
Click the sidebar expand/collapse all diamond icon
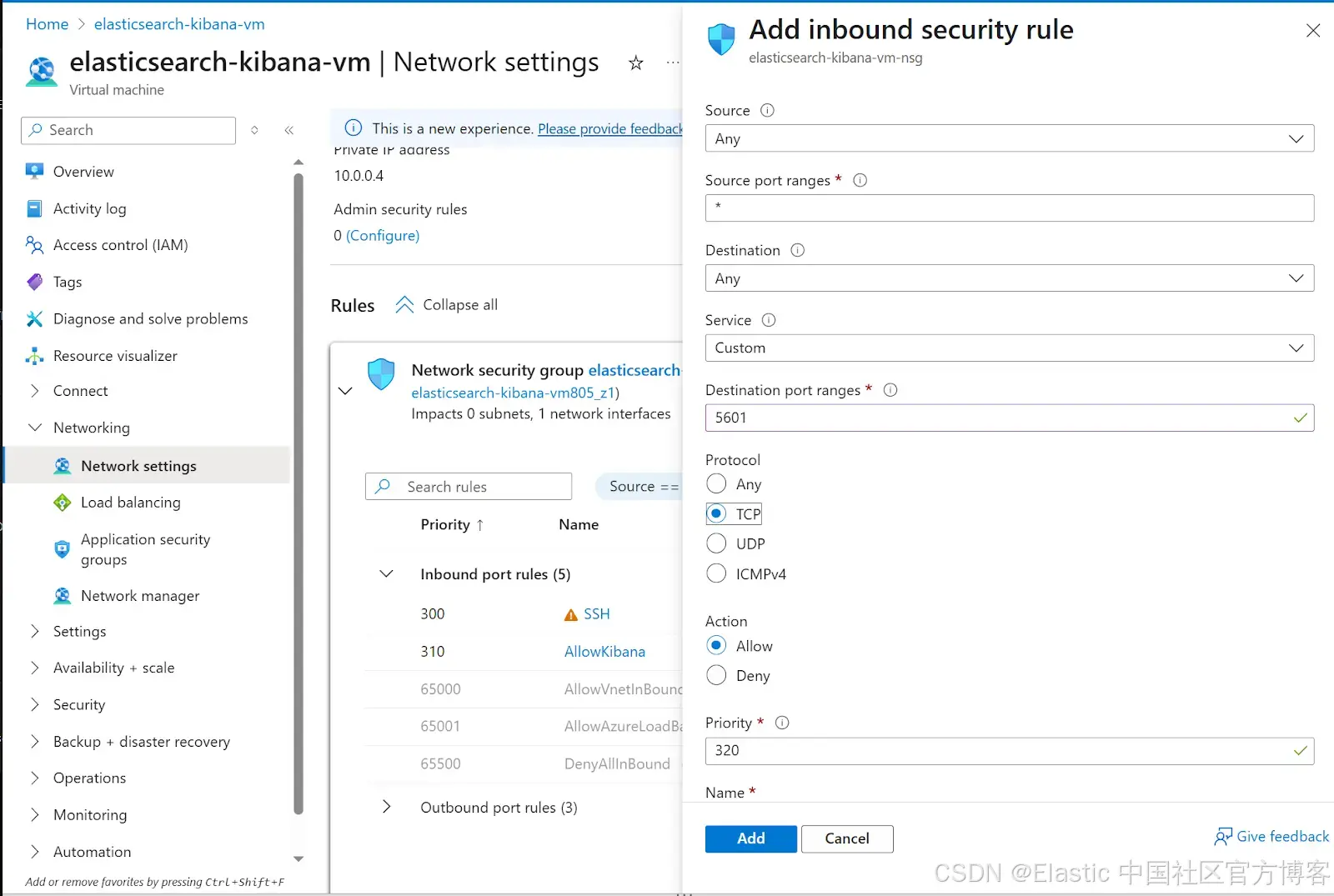pyautogui.click(x=254, y=130)
